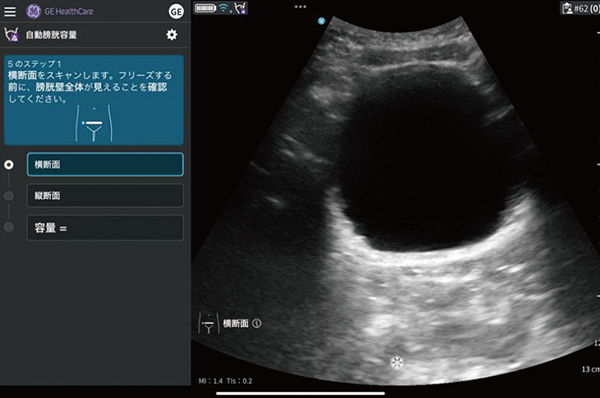Tap info icon next to 横断面 label
The image size is (600, 398).
click(257, 323)
